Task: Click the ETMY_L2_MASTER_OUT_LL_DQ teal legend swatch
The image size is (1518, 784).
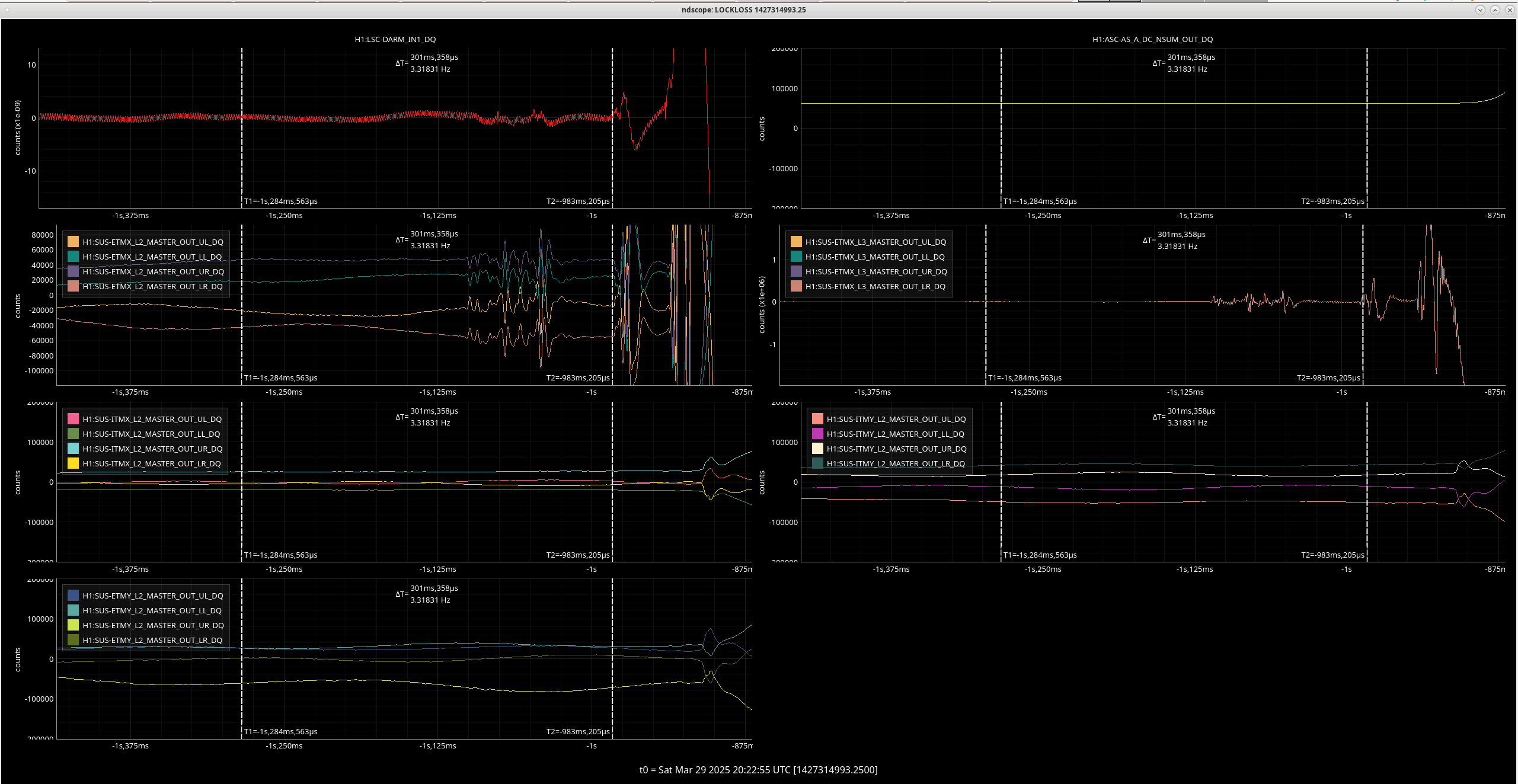Action: 73,610
